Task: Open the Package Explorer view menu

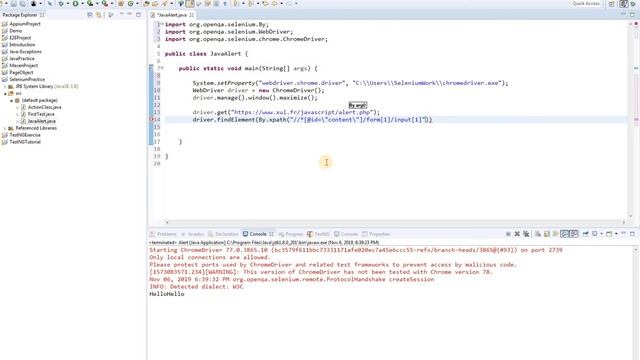Action: click(x=111, y=15)
